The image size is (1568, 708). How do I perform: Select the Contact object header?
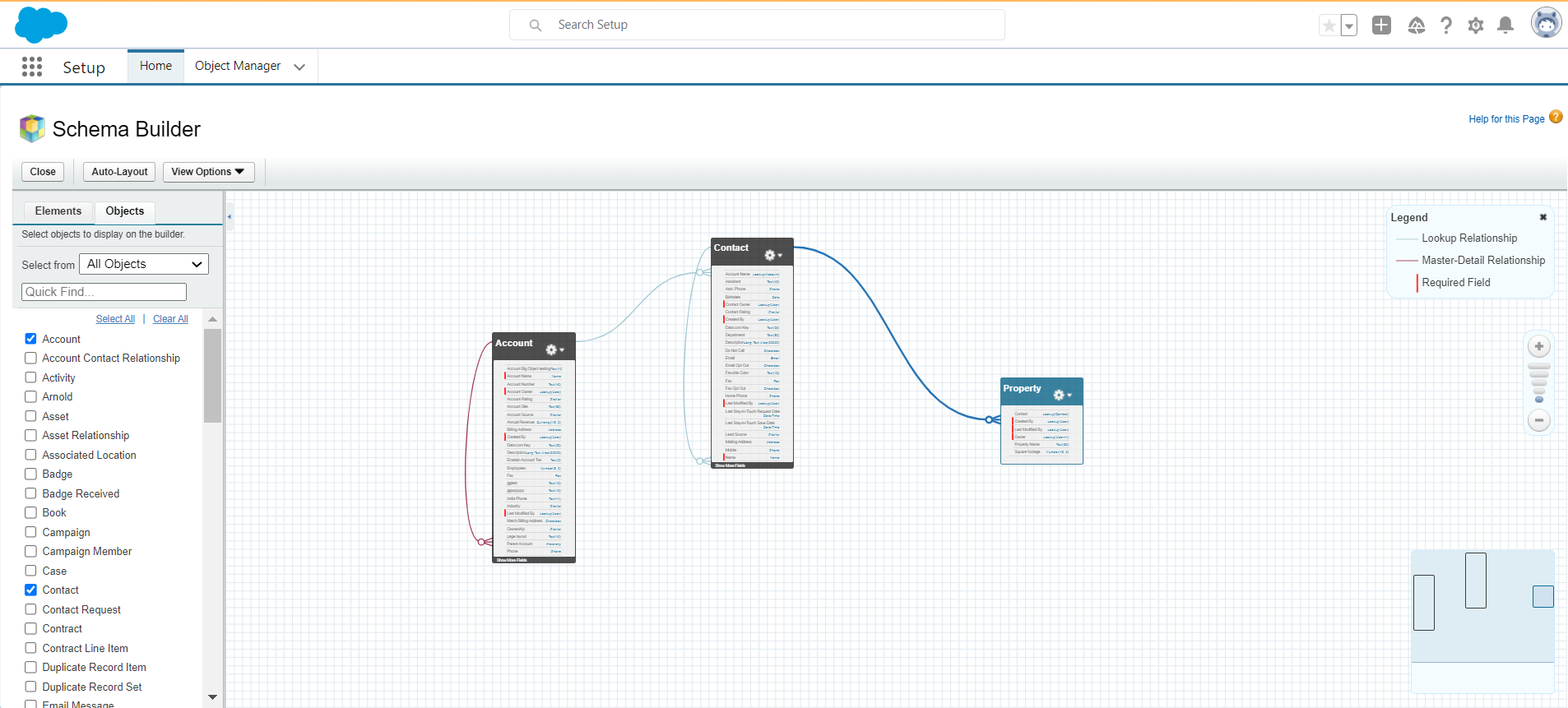pyautogui.click(x=752, y=252)
